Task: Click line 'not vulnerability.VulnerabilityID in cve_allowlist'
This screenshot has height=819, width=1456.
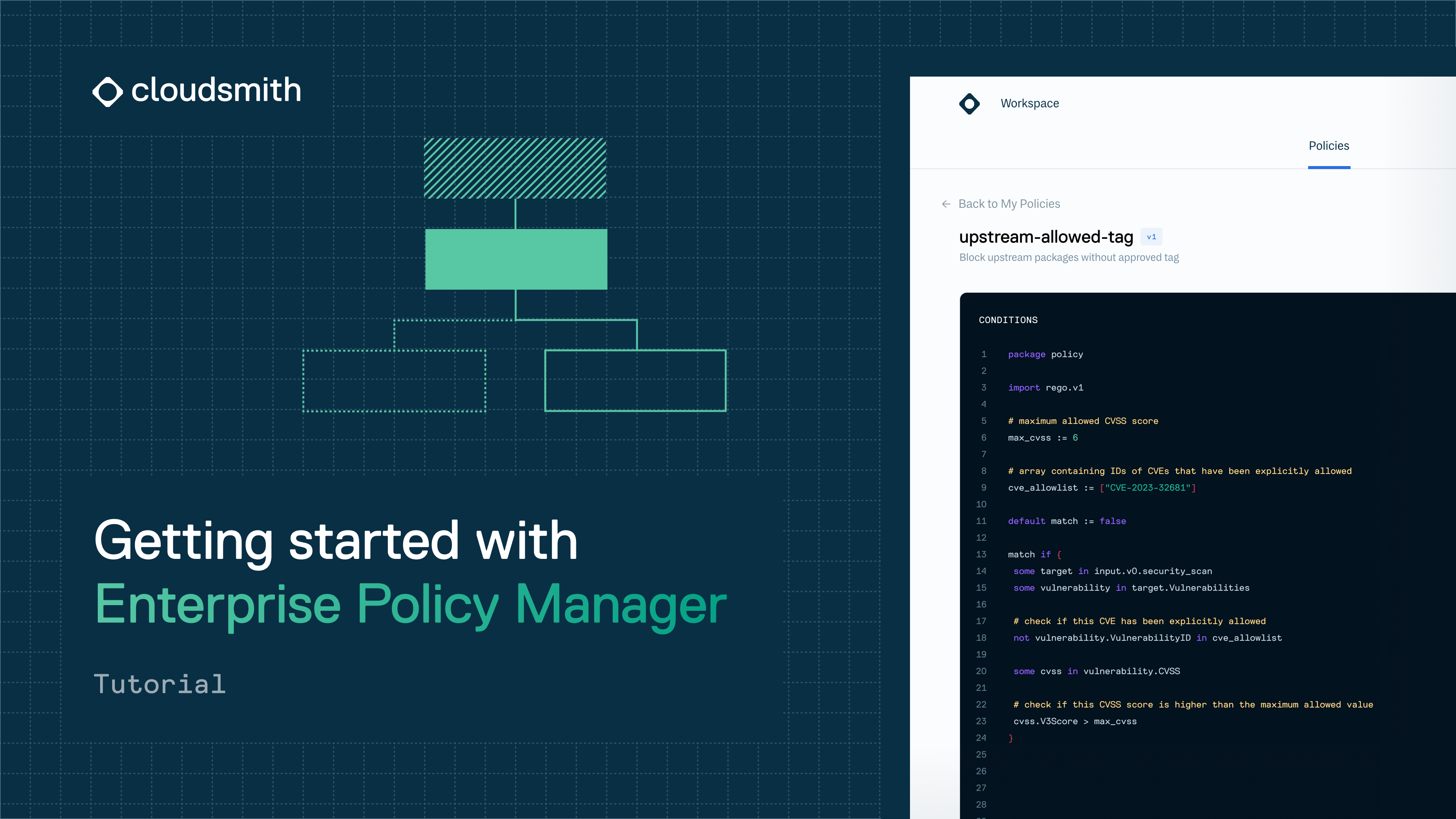Action: (x=1147, y=638)
